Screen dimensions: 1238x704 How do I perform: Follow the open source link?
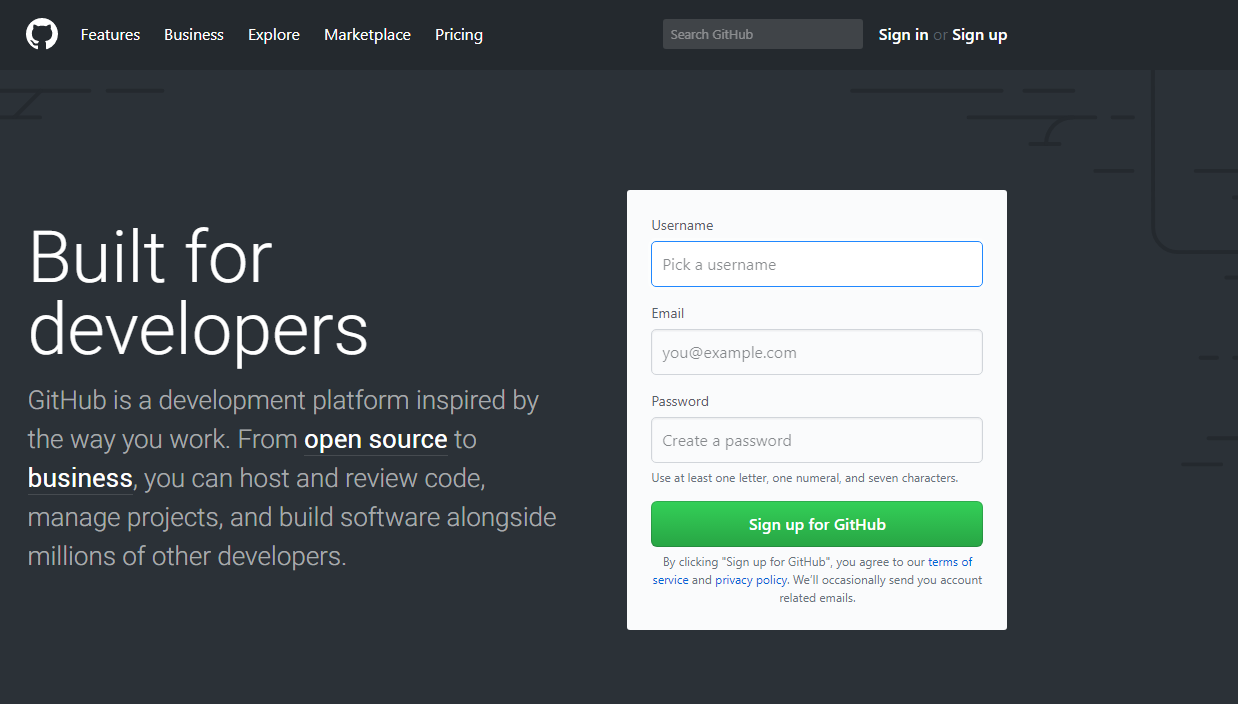tap(376, 440)
